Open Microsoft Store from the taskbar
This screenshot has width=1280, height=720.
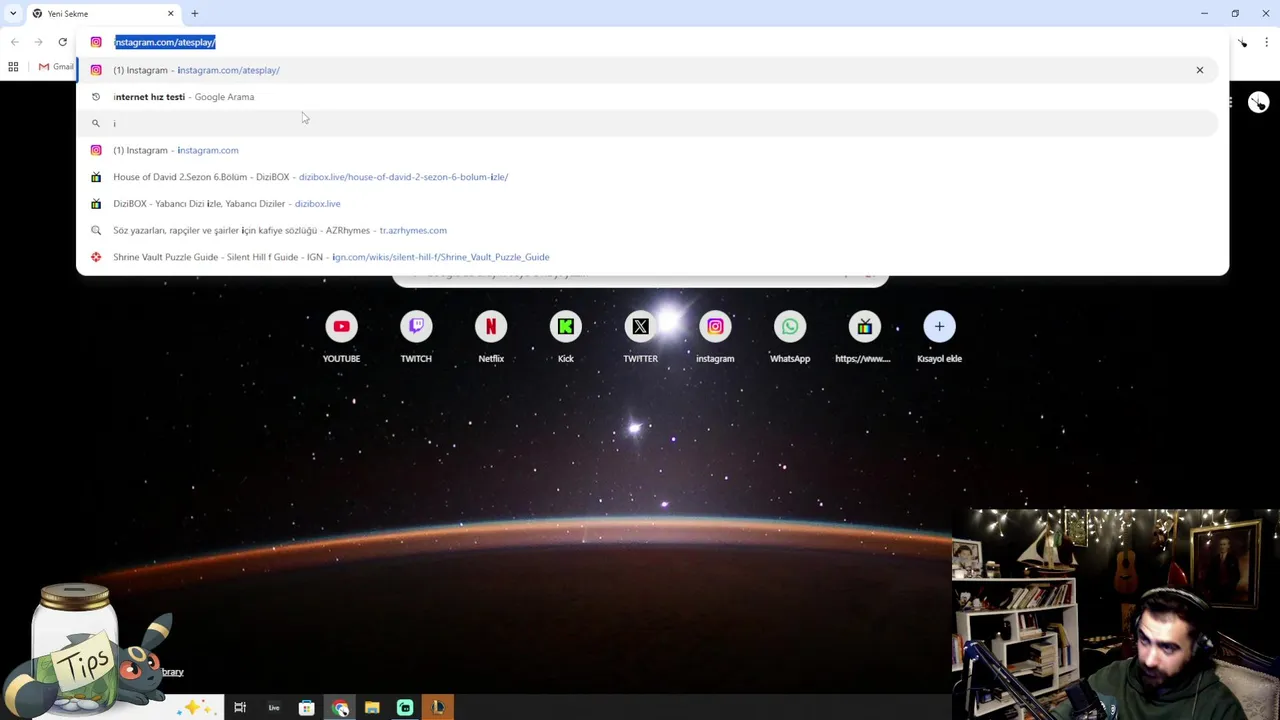pos(307,708)
